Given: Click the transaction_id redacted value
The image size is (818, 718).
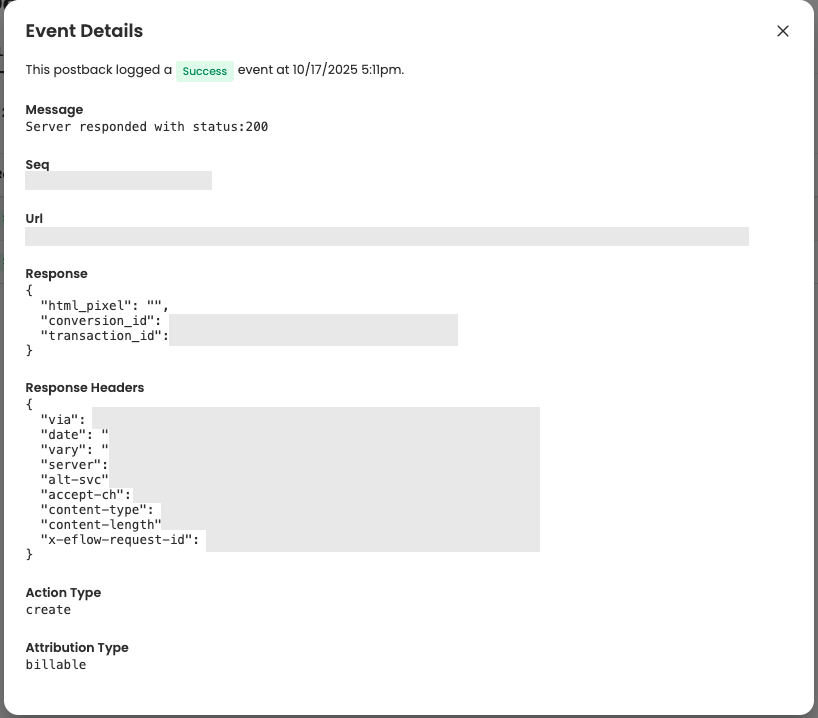Looking at the screenshot, I should 312,335.
